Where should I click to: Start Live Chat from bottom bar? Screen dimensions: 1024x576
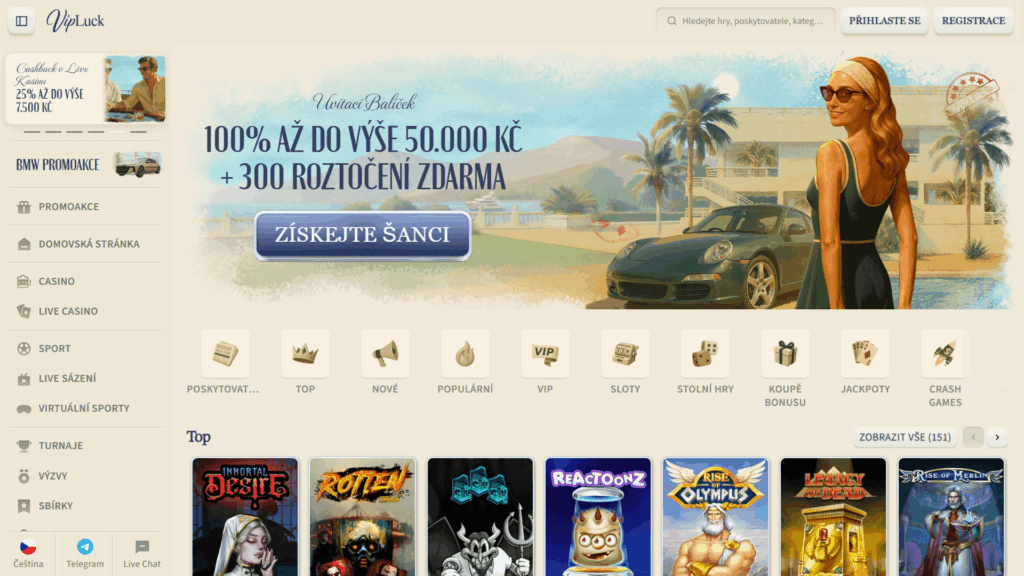click(142, 553)
